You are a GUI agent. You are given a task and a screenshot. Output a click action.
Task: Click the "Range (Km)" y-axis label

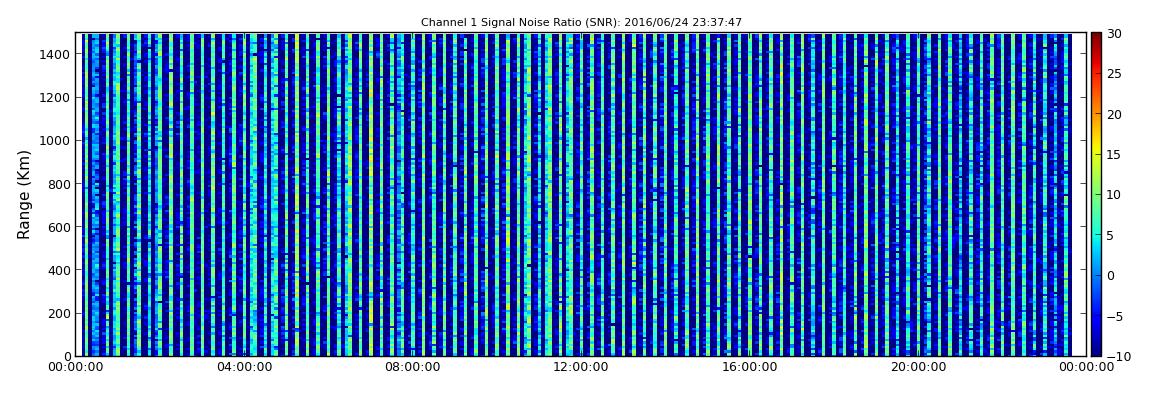point(24,194)
